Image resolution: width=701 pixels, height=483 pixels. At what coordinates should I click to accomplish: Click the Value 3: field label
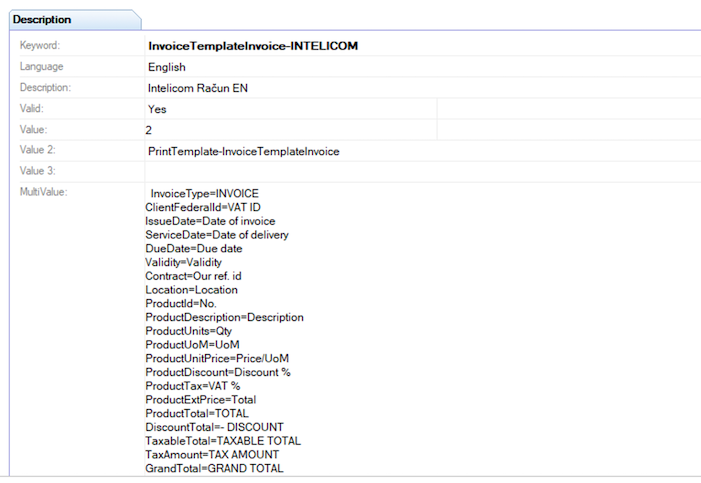pyautogui.click(x=38, y=170)
